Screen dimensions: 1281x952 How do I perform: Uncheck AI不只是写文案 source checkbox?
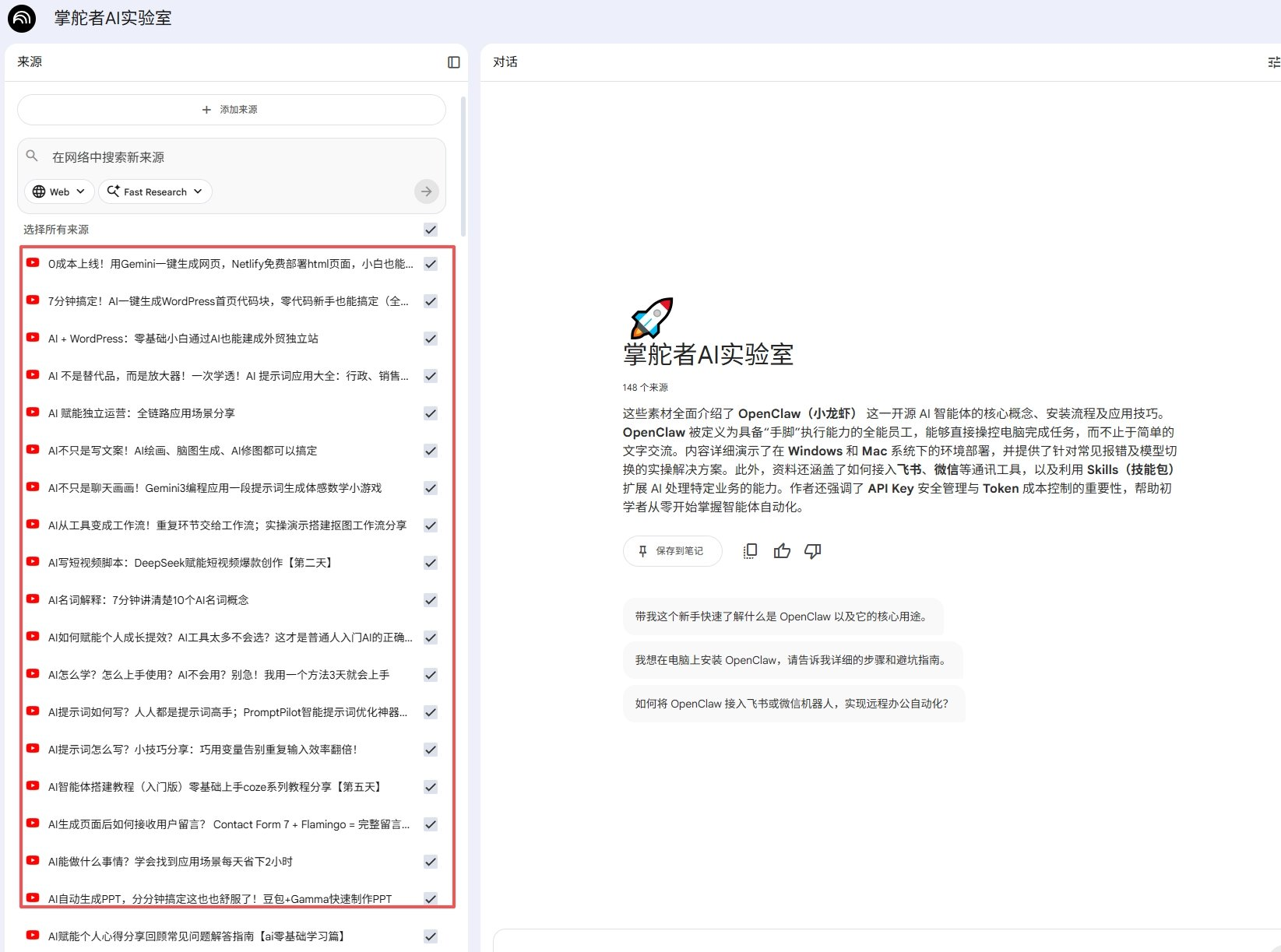click(431, 451)
